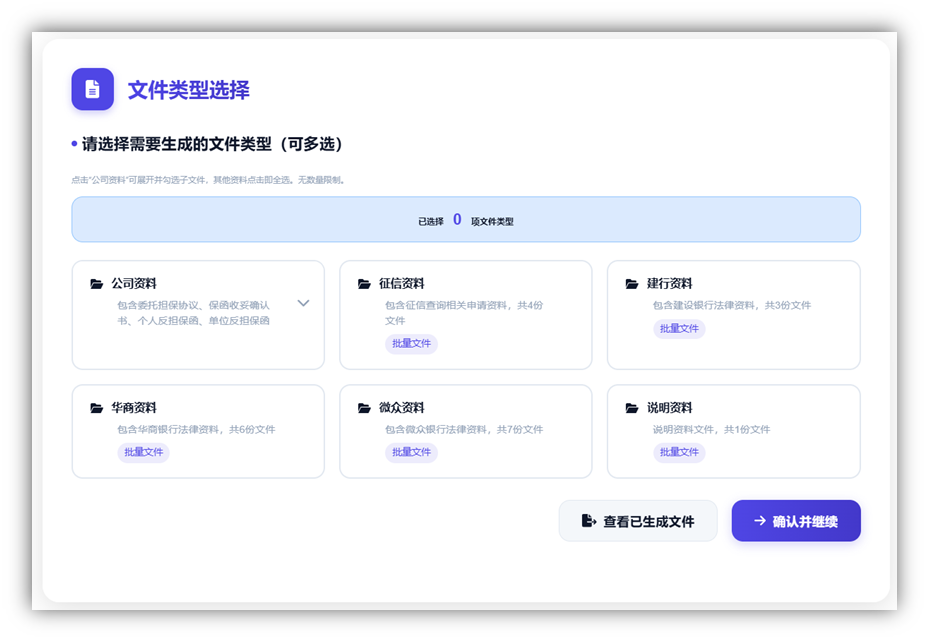Click the folder icon next to 征信资料
Image resolution: width=929 pixels, height=642 pixels.
[365, 284]
